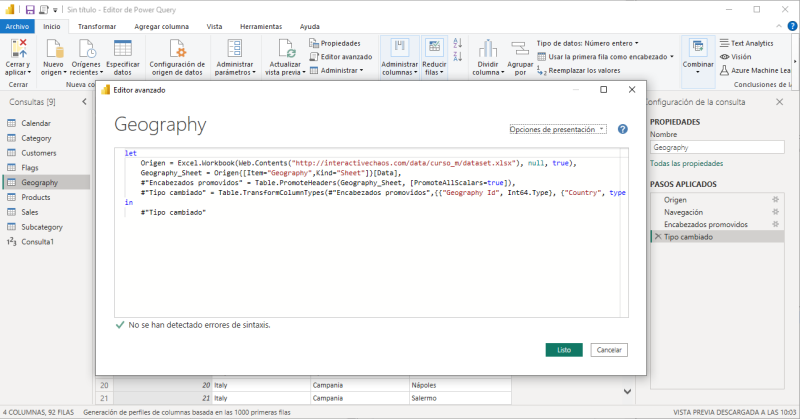Expand preview with the down chevron
Image resolution: width=800 pixels, height=419 pixels.
coord(628,391)
